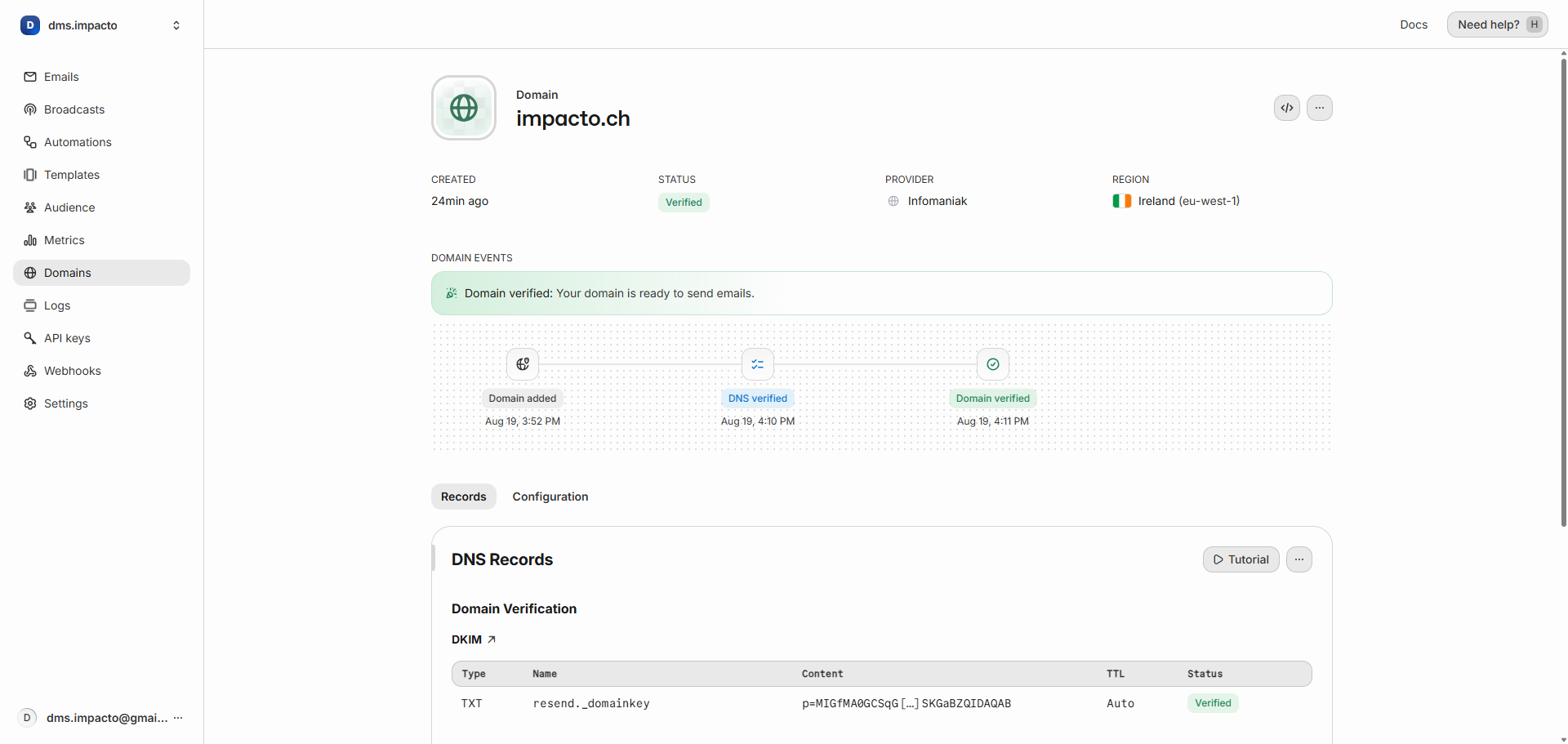Click the Infomaniak provider label
This screenshot has width=1568, height=744.
pyautogui.click(x=937, y=201)
